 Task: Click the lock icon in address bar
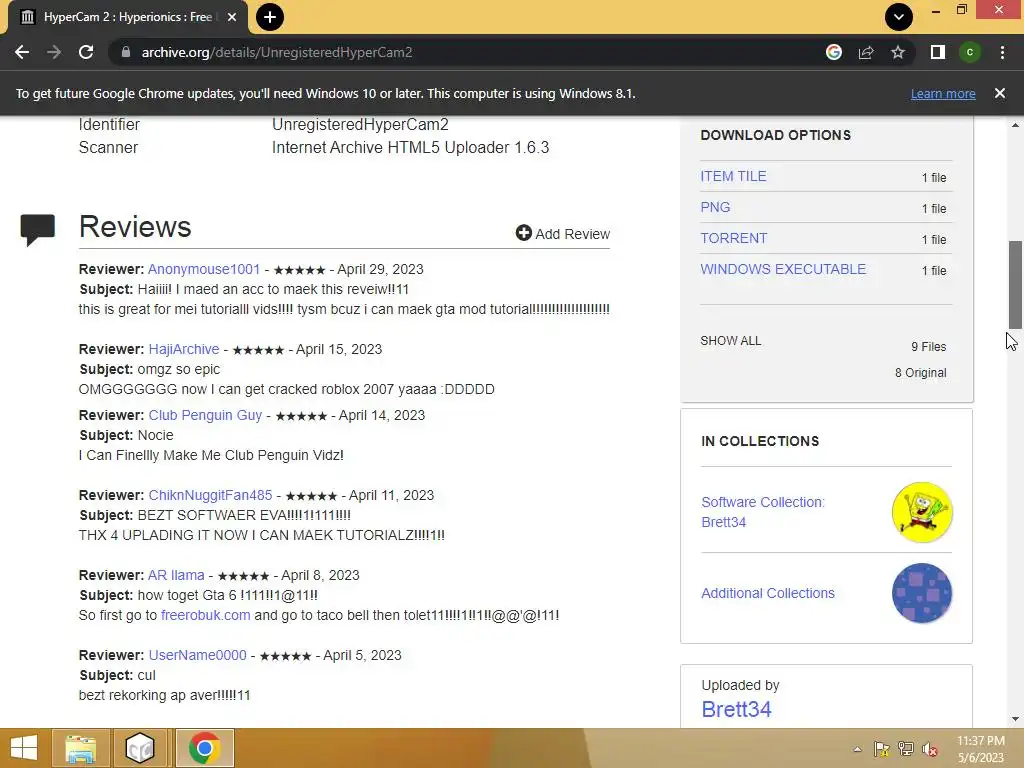point(126,52)
